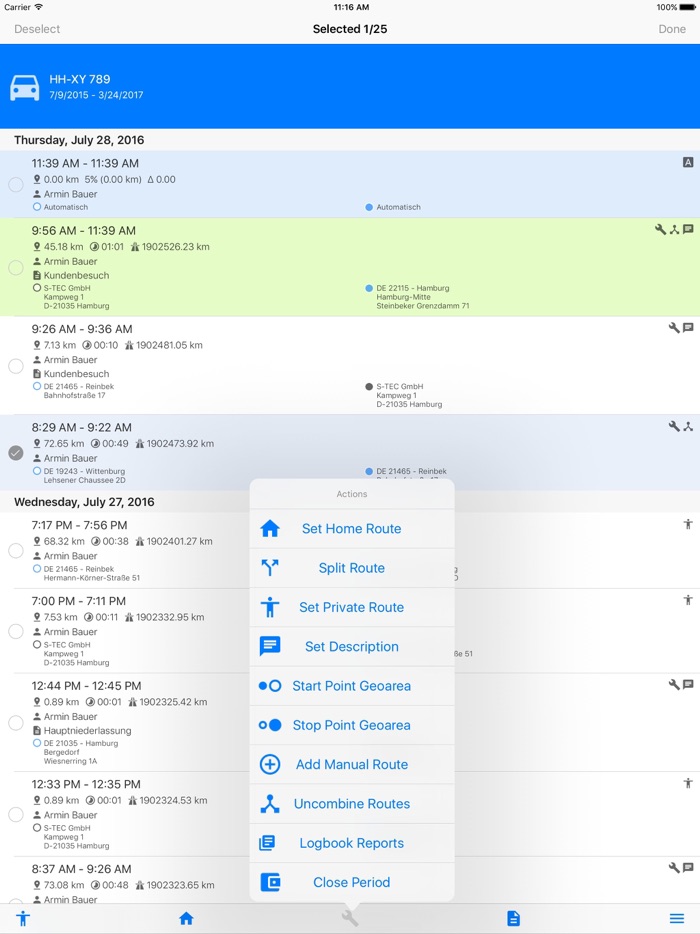Tap the home icon in bottom toolbar
This screenshot has width=700, height=934.
click(x=186, y=919)
